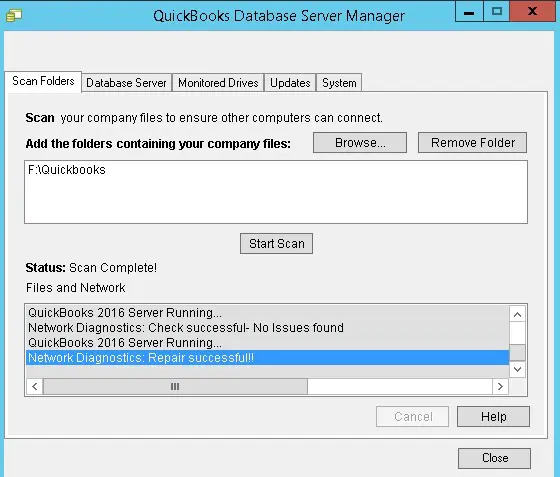The height and width of the screenshot is (477, 560).
Task: Click the Start Scan button
Action: coord(276,243)
